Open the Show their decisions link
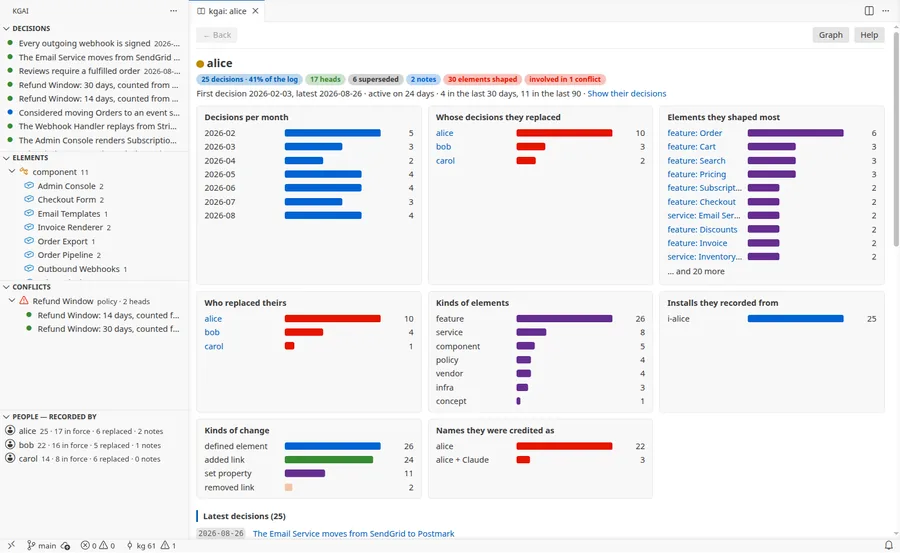900x553 pixels. point(627,94)
